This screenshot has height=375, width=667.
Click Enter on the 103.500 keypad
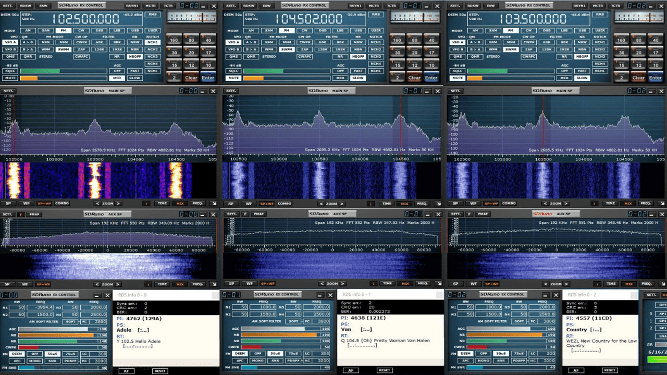pyautogui.click(x=656, y=78)
